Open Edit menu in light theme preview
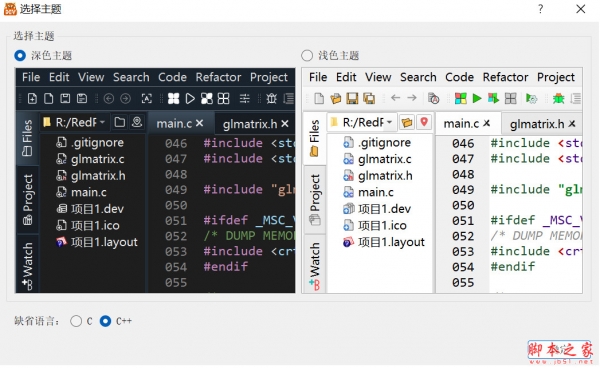The width and height of the screenshot is (600, 368). [346, 77]
